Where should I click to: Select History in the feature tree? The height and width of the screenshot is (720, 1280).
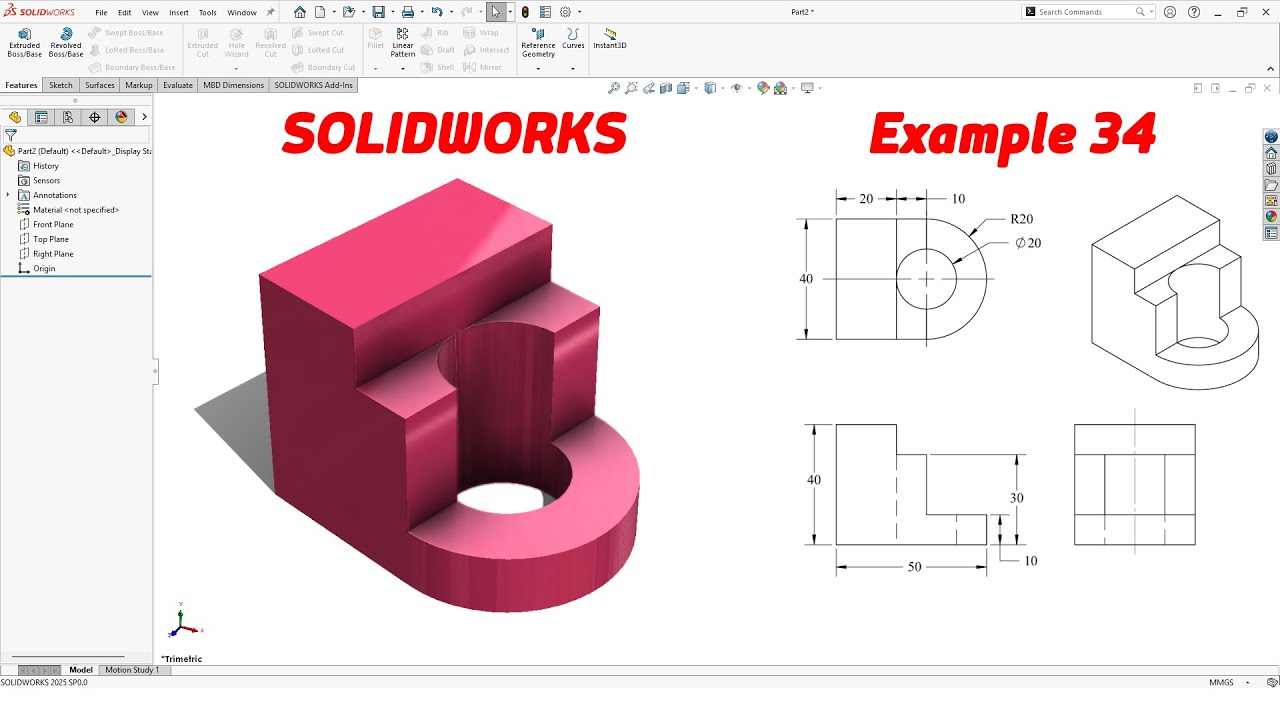(45, 166)
